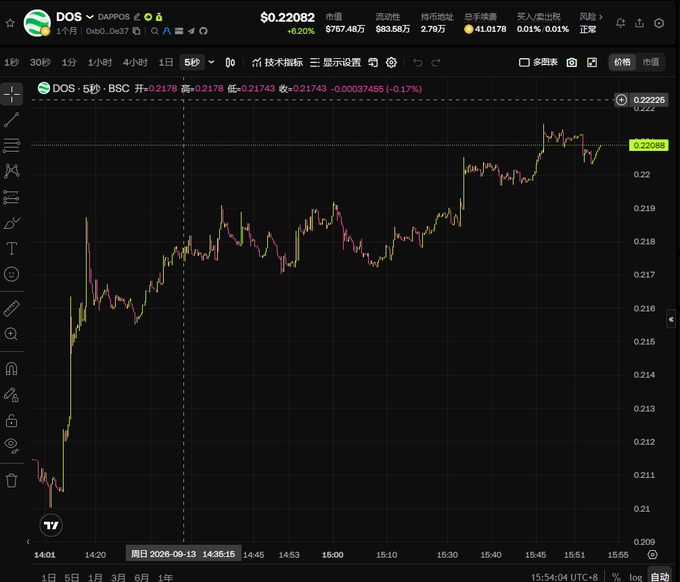Click the search magnifier icon beside the address
680x582 pixels.
154,31
